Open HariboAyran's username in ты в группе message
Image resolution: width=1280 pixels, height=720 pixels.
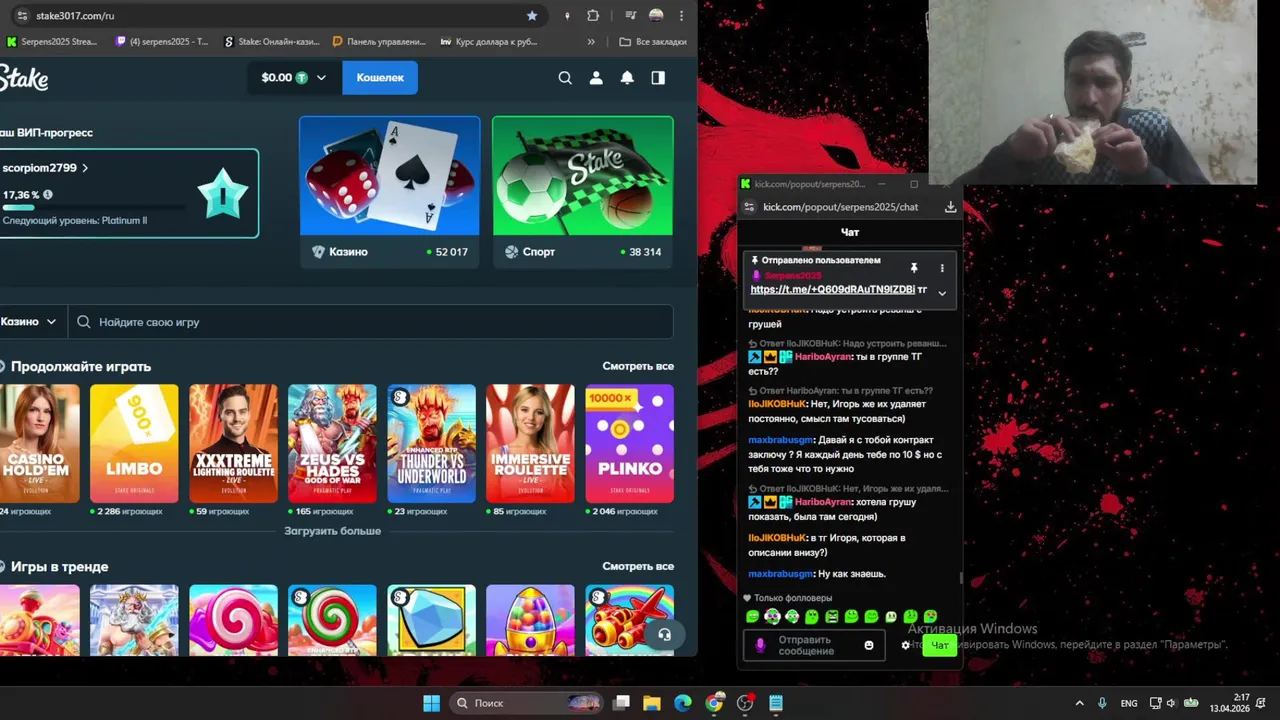(823, 357)
